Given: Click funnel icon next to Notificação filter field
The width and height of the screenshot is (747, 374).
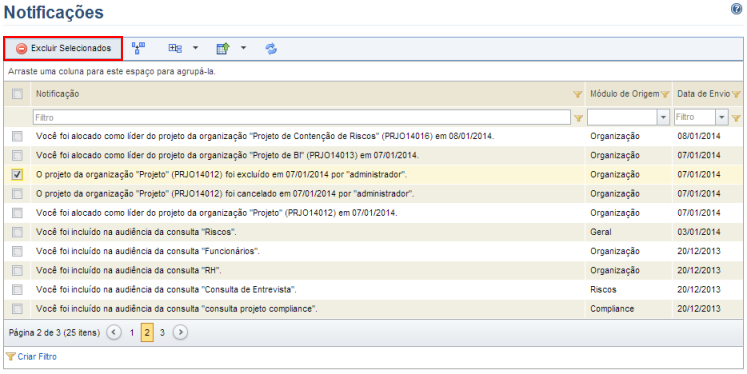Looking at the screenshot, I should [x=578, y=118].
